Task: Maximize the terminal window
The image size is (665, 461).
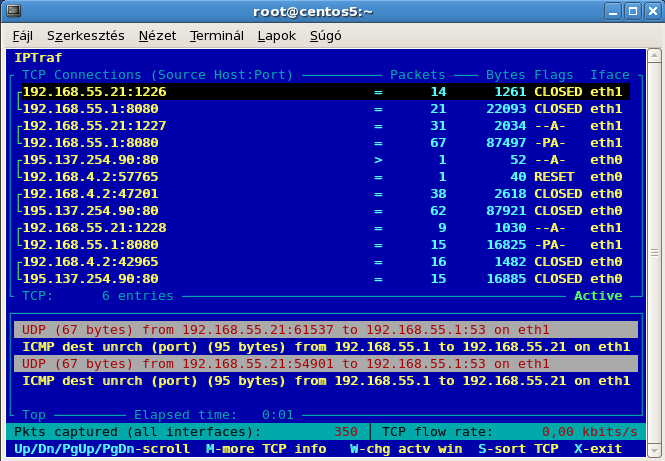Action: (628, 11)
